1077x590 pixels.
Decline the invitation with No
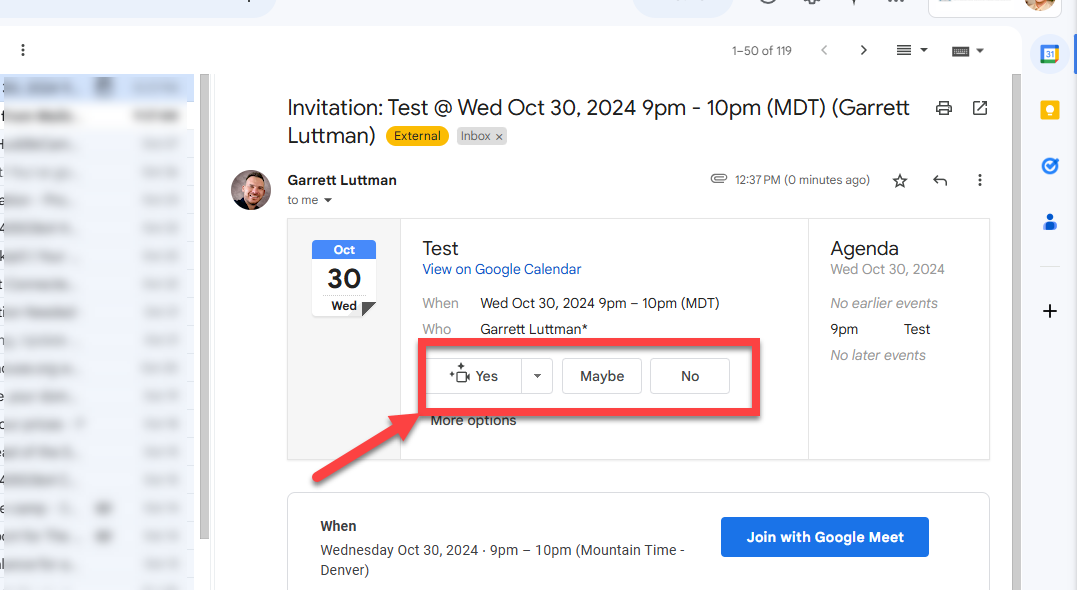(690, 376)
